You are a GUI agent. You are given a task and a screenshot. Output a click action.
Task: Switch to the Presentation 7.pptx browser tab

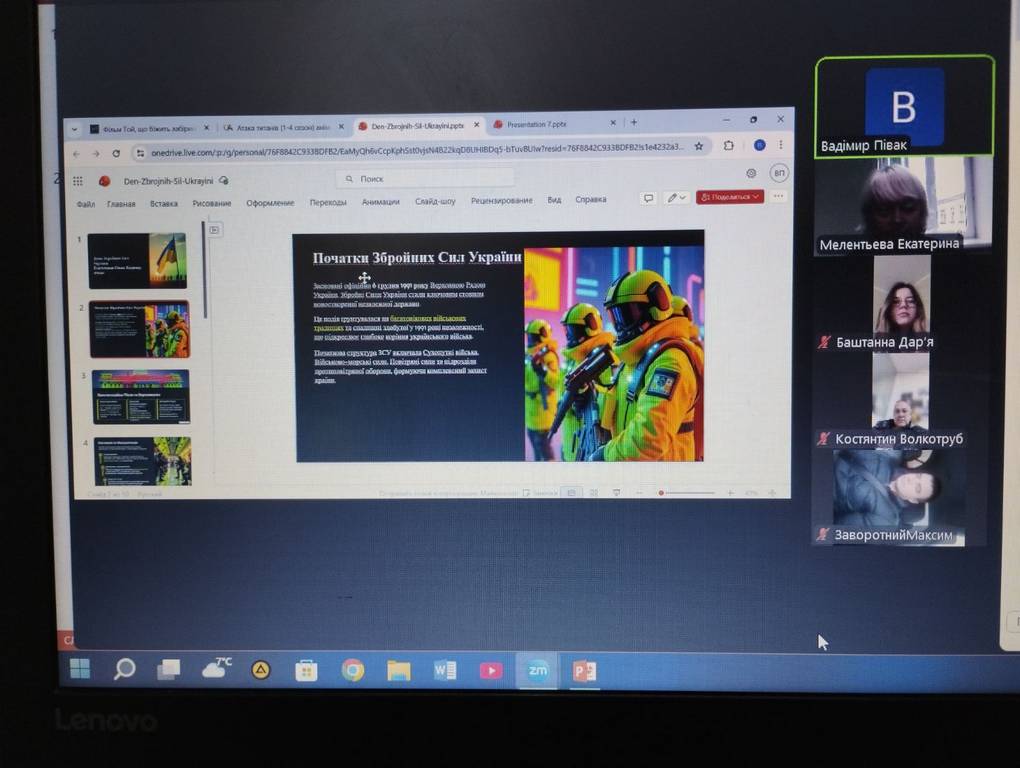(x=537, y=125)
